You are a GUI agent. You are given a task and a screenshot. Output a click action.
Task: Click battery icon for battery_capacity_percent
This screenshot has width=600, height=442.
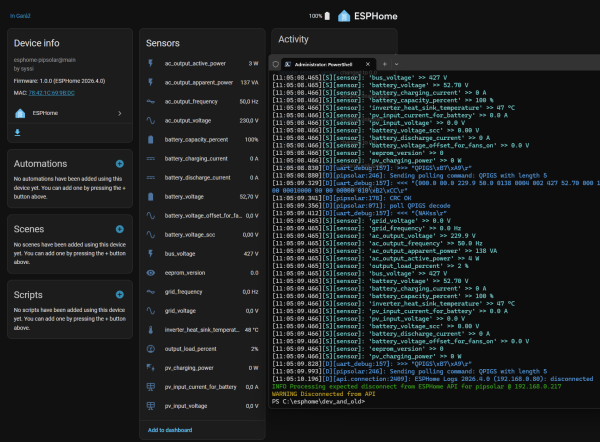[x=150, y=139]
